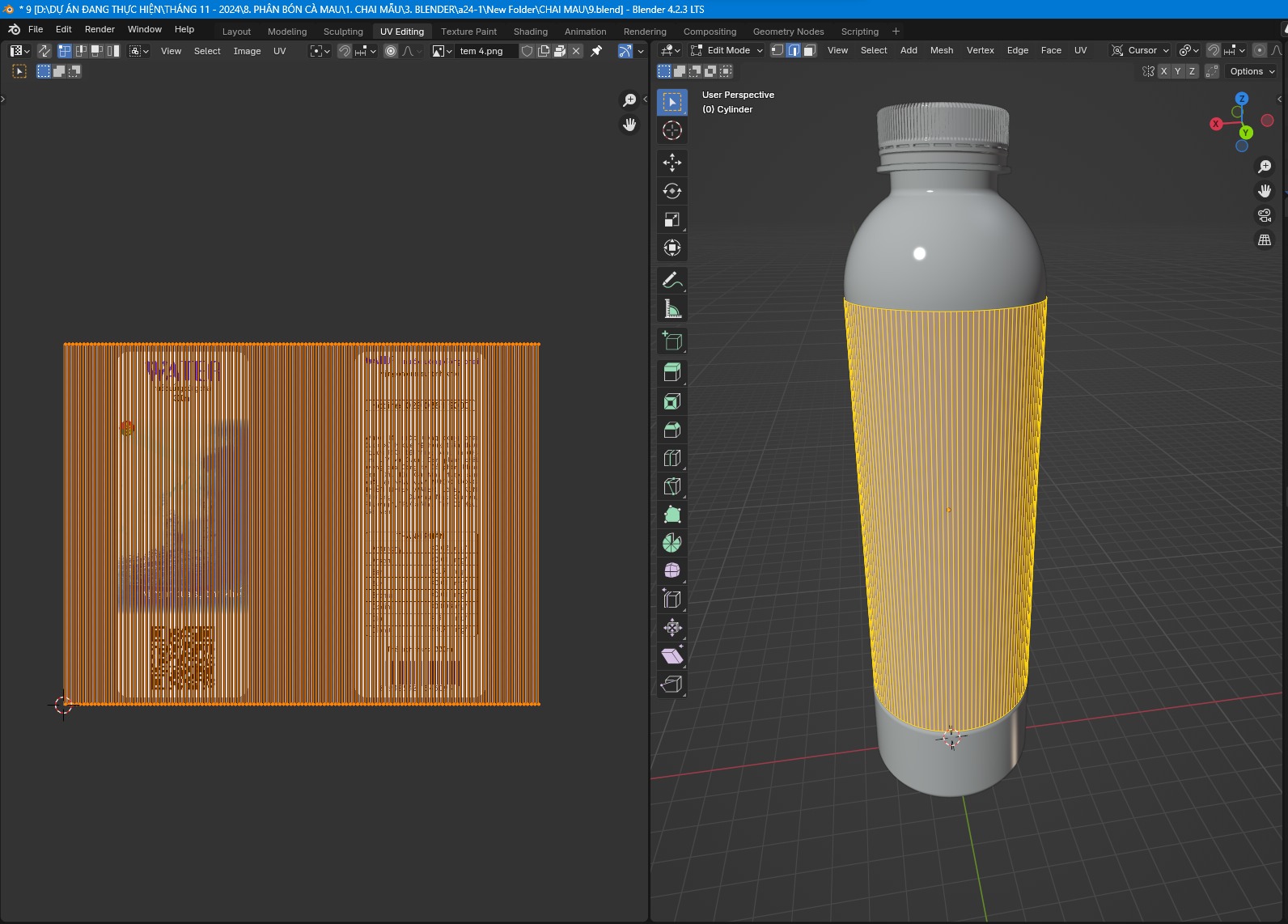Click the UV editor tweak select tool icon
Image resolution: width=1288 pixels, height=924 pixels.
[20, 71]
